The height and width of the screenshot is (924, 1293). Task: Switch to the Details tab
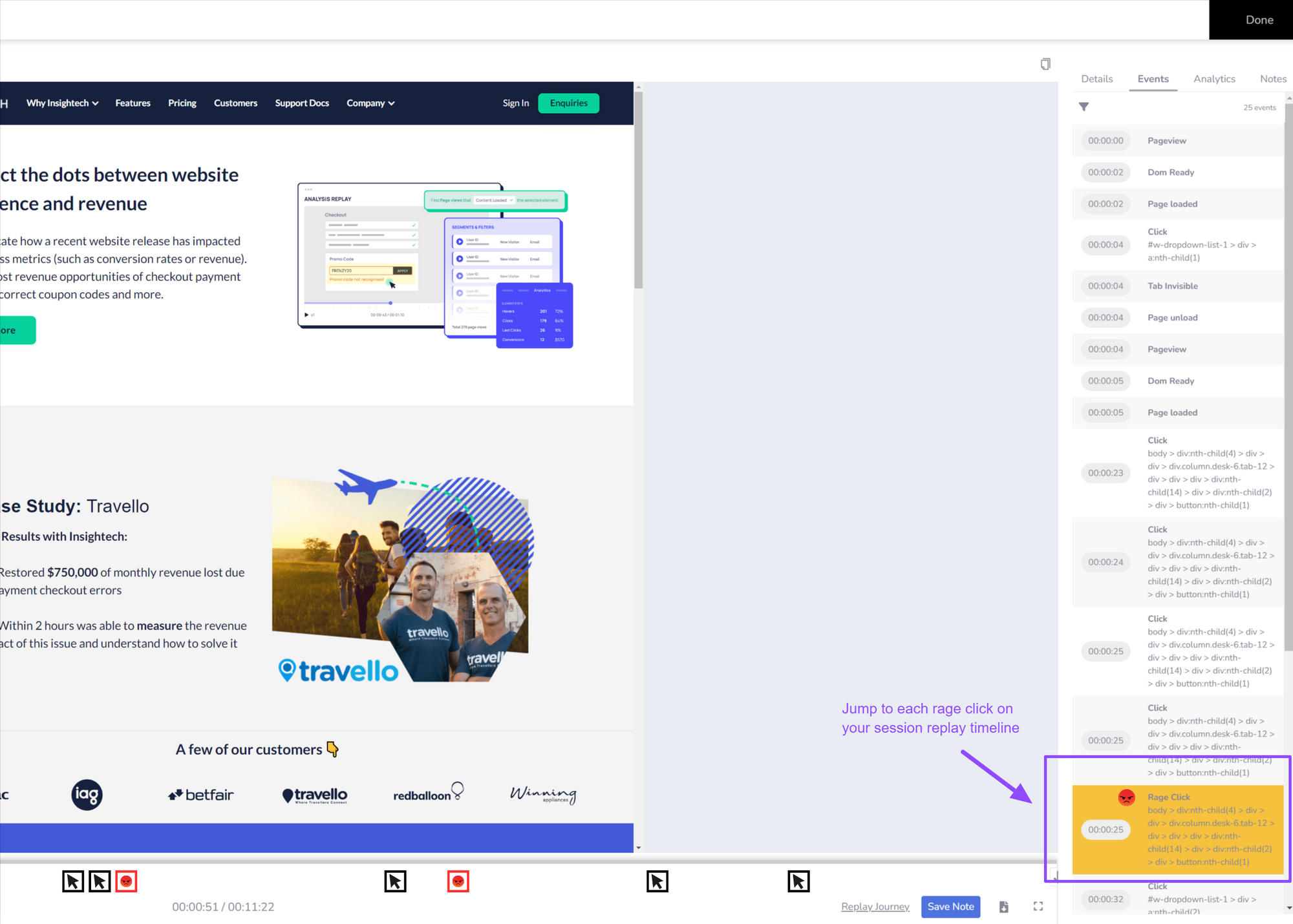tap(1096, 79)
